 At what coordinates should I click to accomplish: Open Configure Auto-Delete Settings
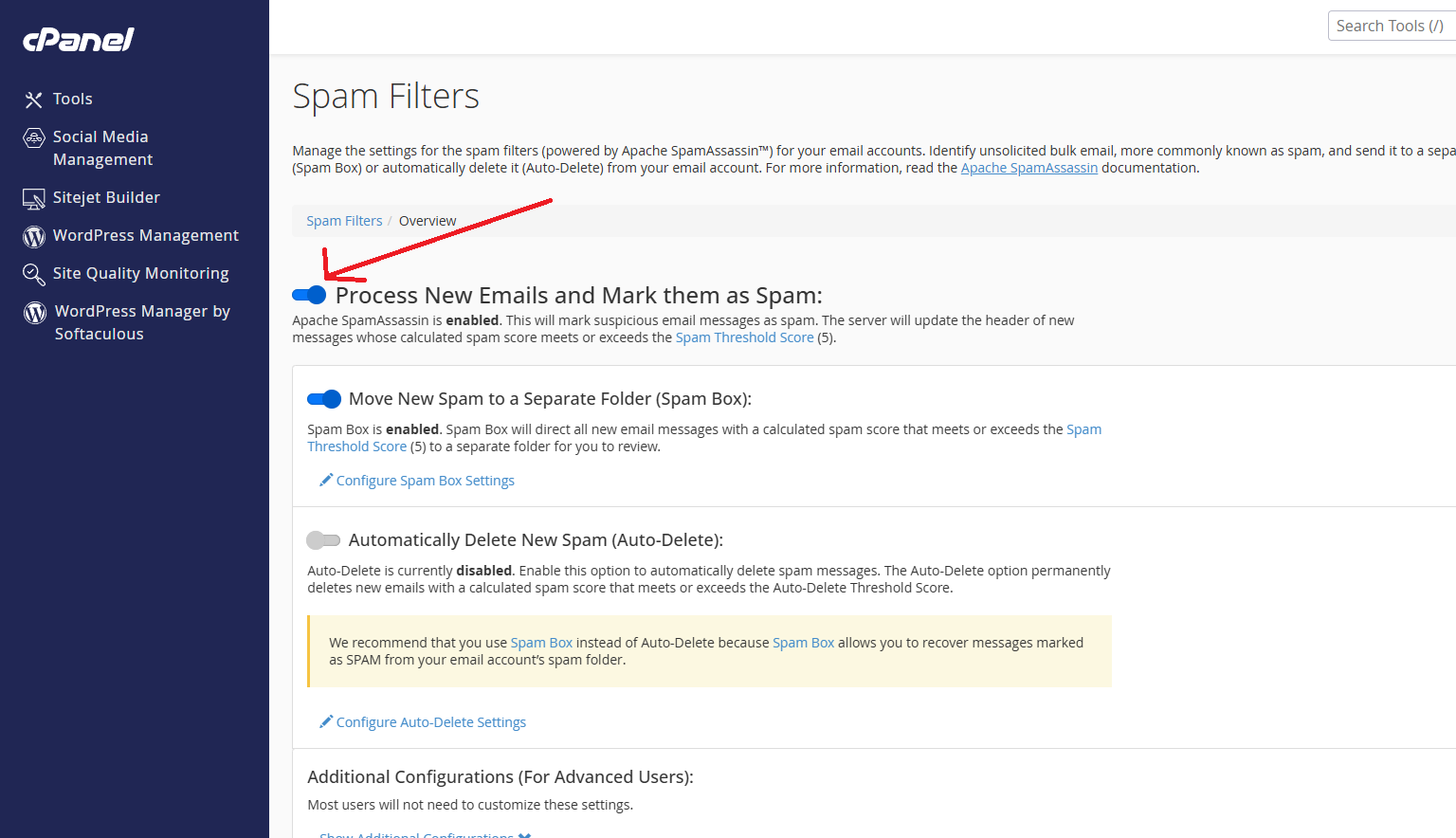431,722
